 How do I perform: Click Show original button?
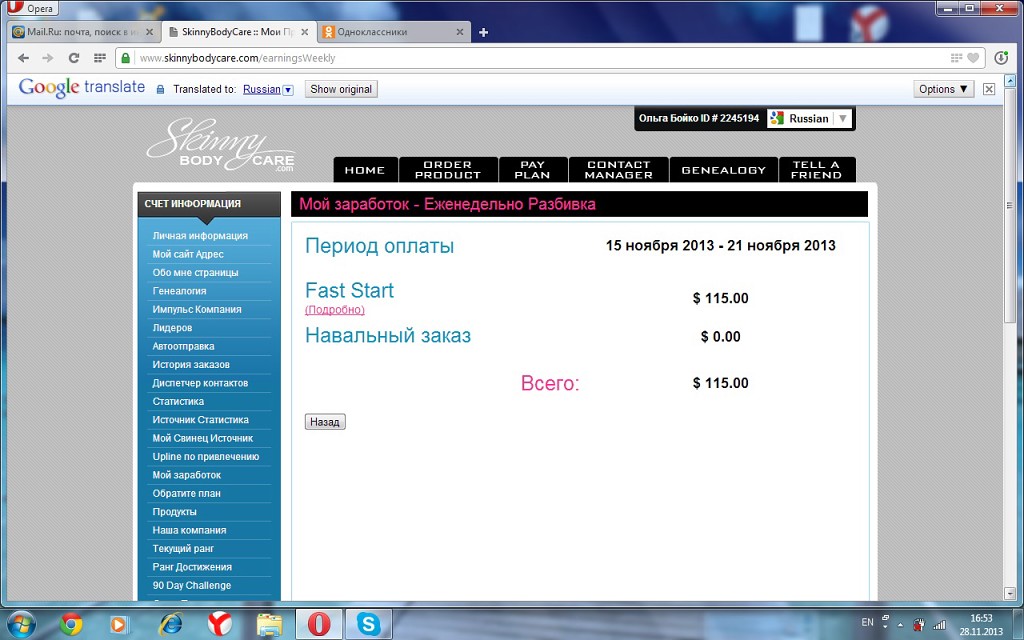(341, 89)
